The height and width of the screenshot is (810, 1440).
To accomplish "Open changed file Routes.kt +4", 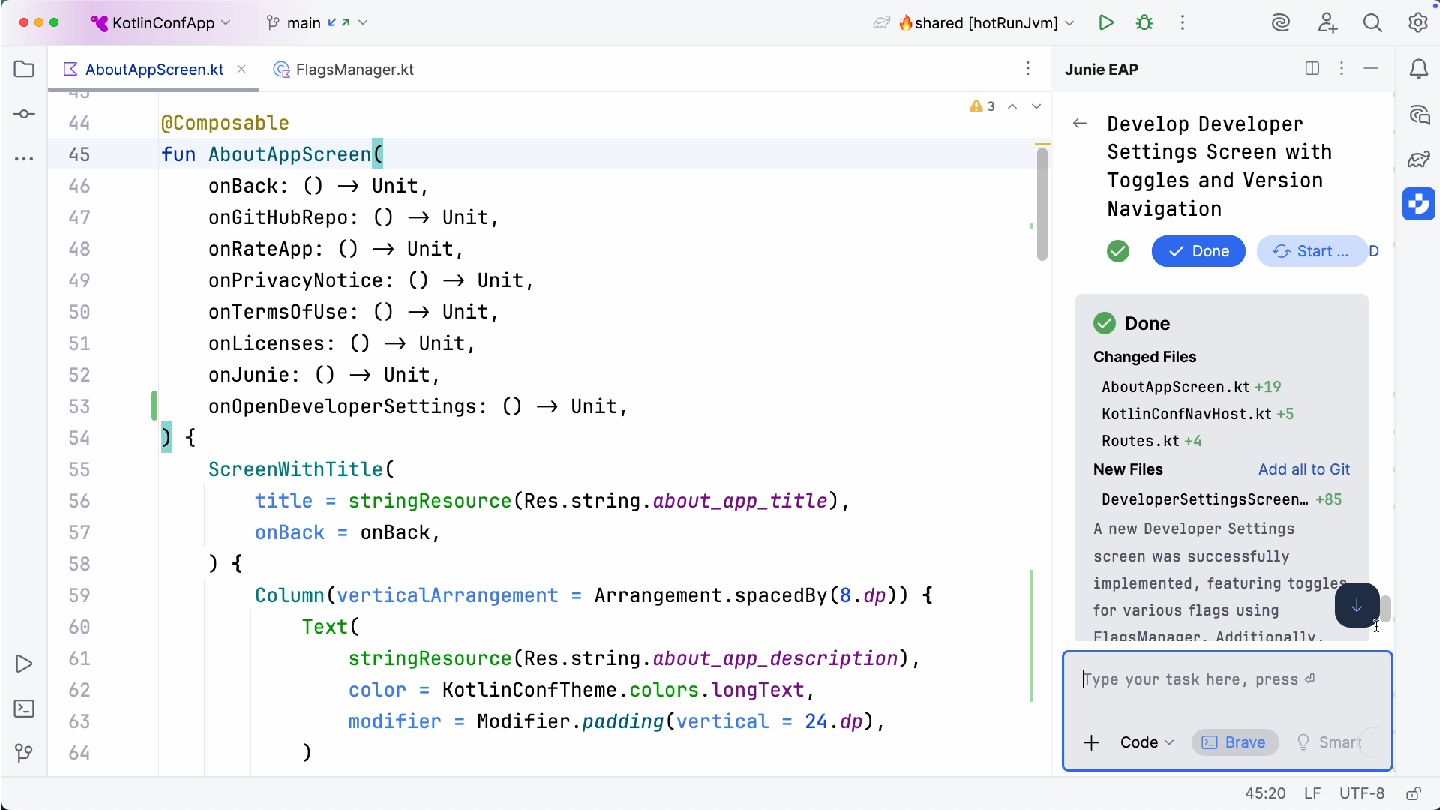I will [1151, 440].
